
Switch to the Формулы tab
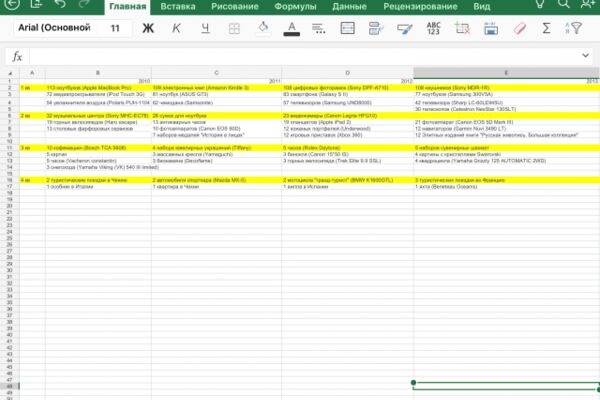pyautogui.click(x=295, y=7)
